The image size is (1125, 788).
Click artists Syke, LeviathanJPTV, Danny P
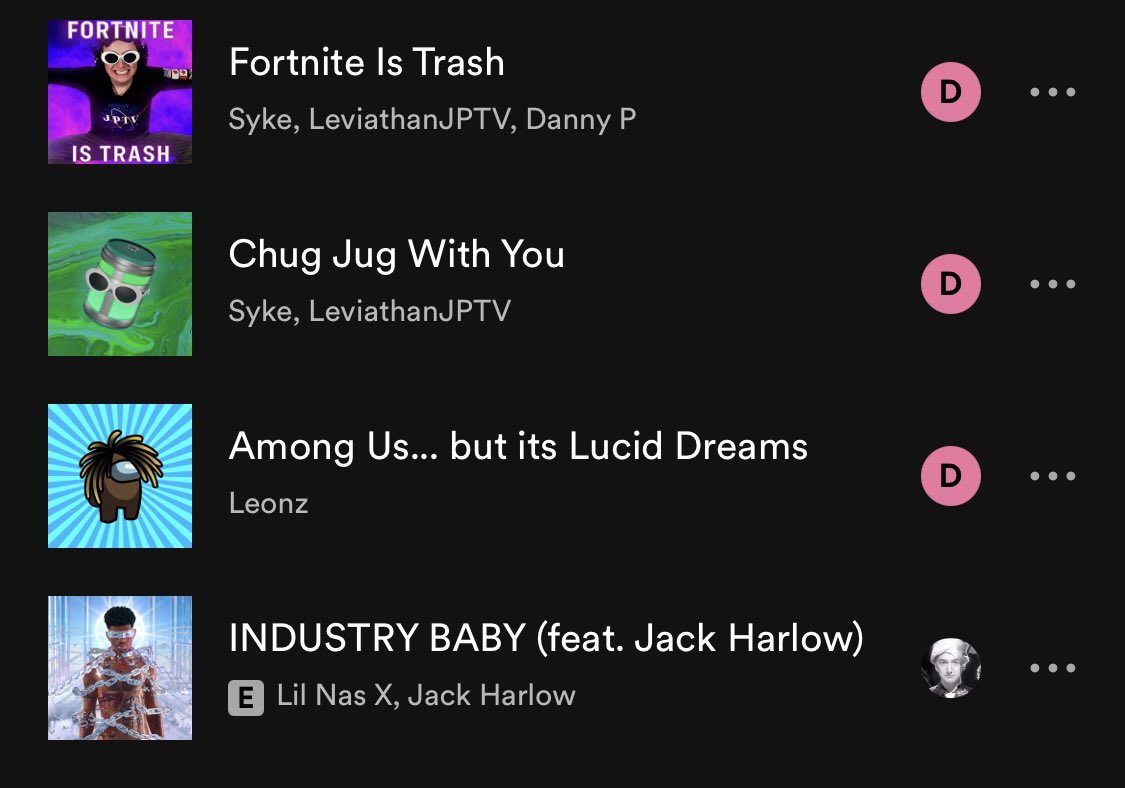click(x=432, y=119)
